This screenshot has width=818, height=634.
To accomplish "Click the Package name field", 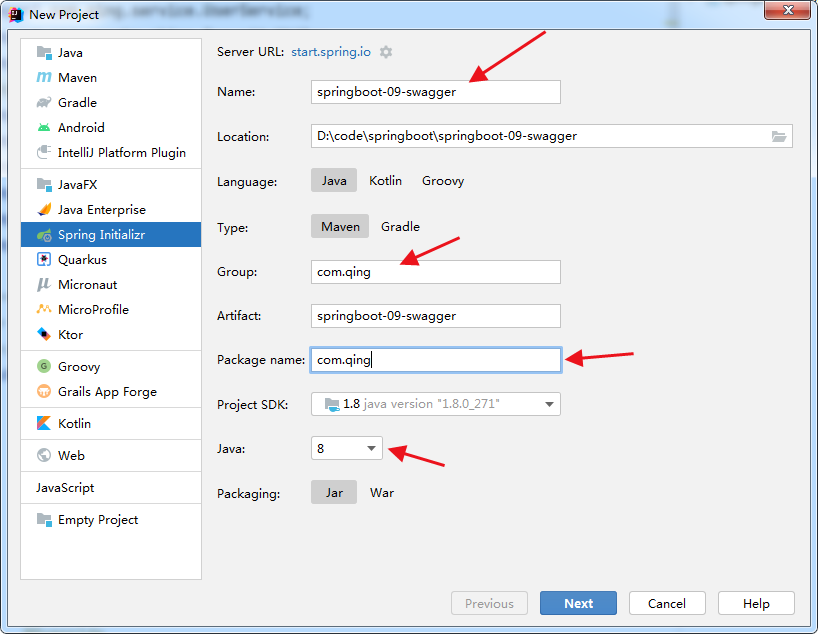I will (436, 360).
